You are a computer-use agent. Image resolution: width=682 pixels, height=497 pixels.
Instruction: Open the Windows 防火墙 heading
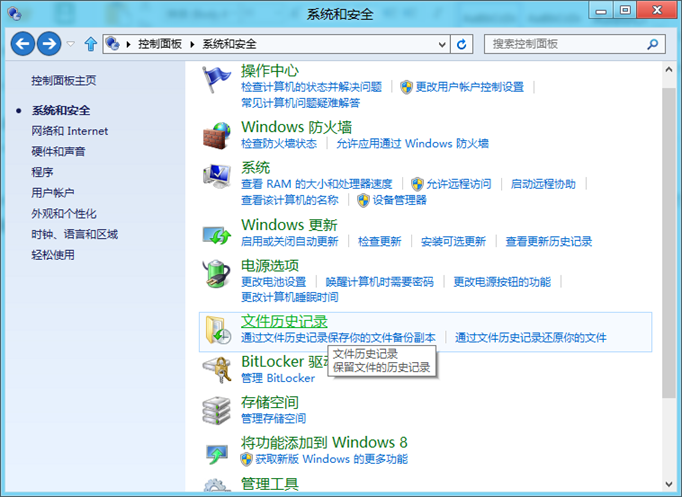pos(296,127)
